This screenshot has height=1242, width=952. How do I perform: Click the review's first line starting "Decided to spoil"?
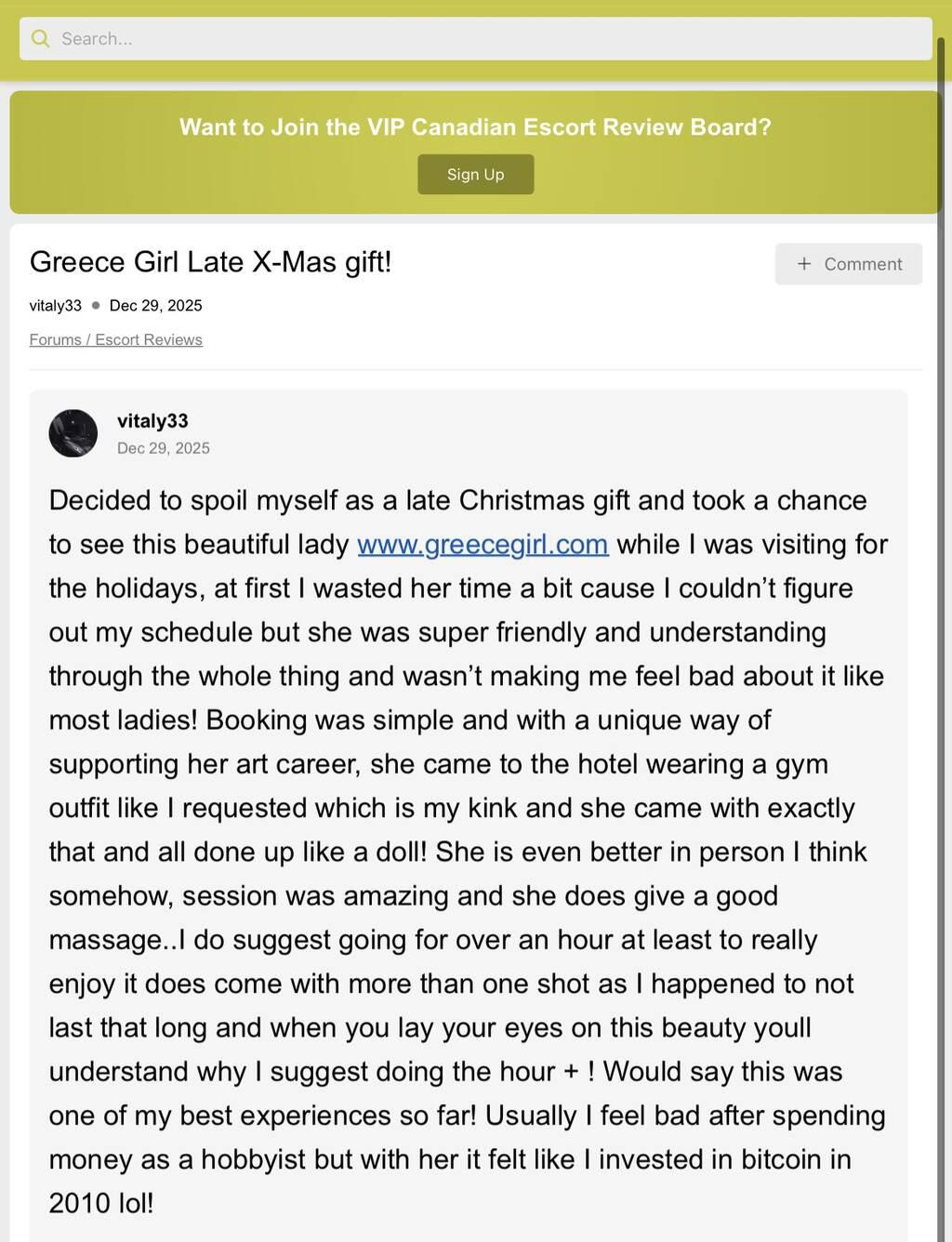point(457,500)
